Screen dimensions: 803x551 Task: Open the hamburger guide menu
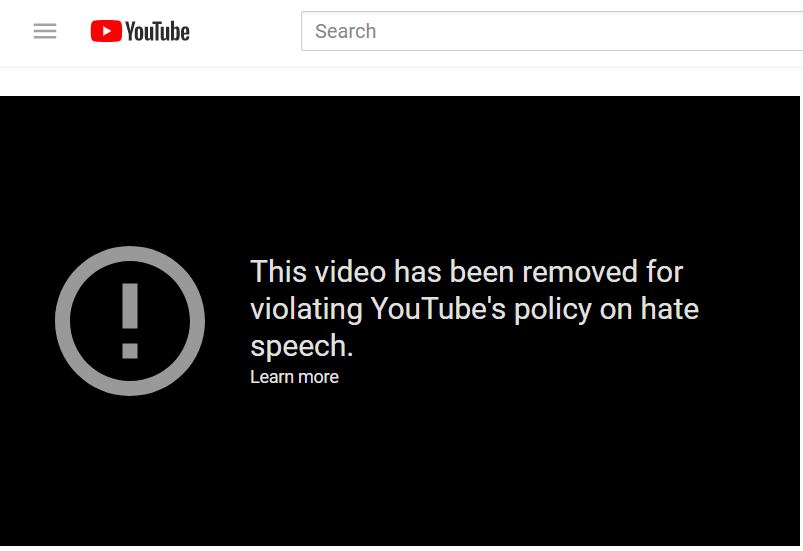[x=45, y=31]
